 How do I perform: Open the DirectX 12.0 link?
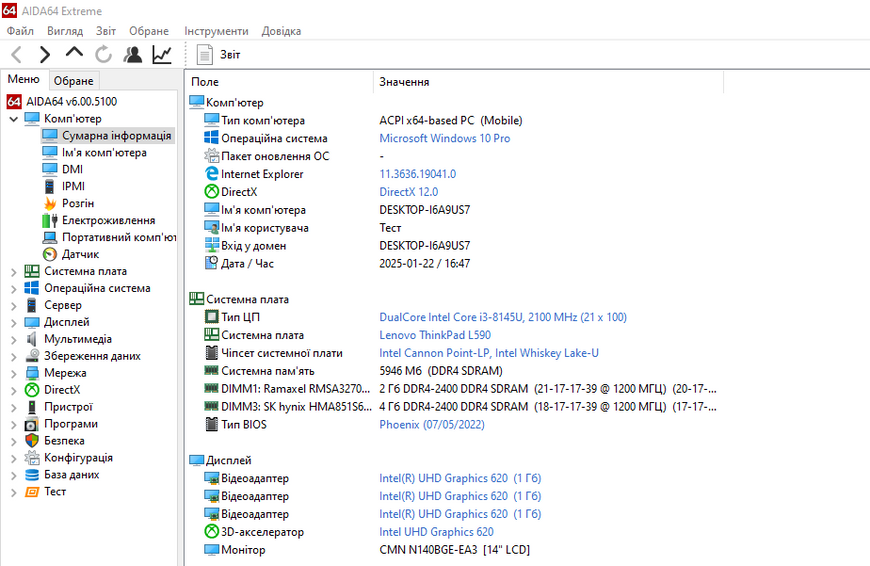point(408,192)
